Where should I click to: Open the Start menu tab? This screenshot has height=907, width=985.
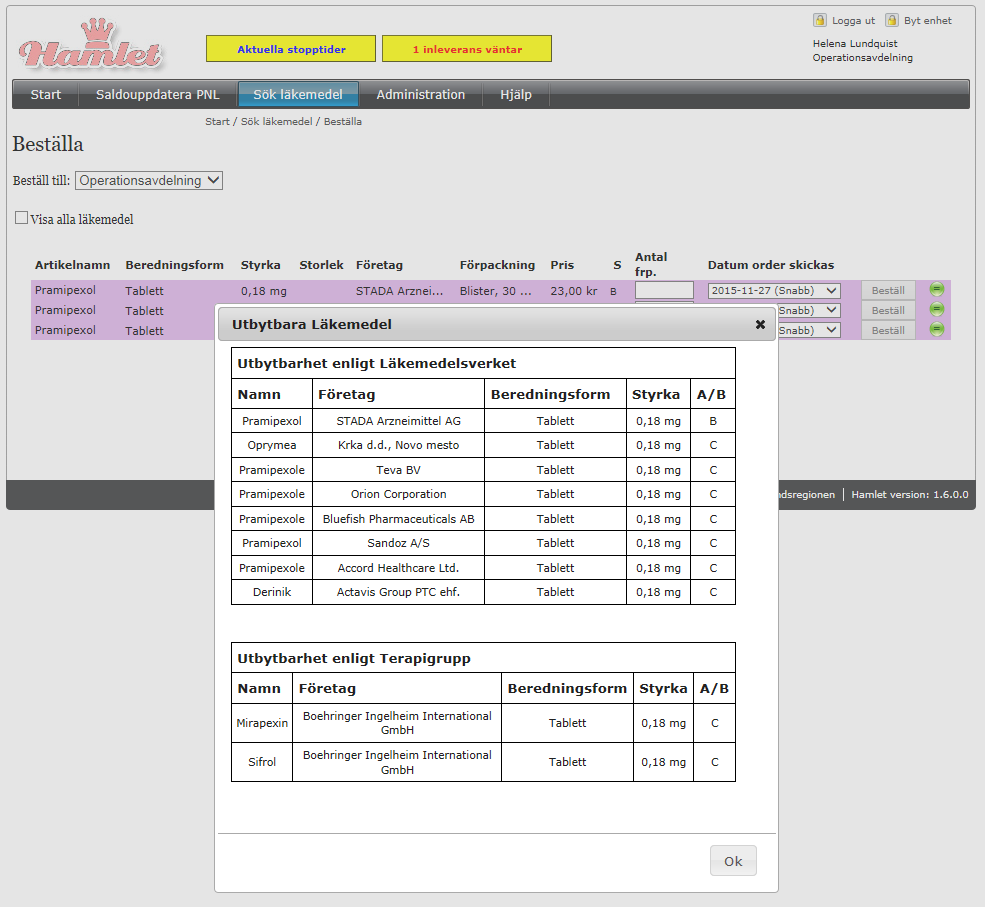point(46,95)
